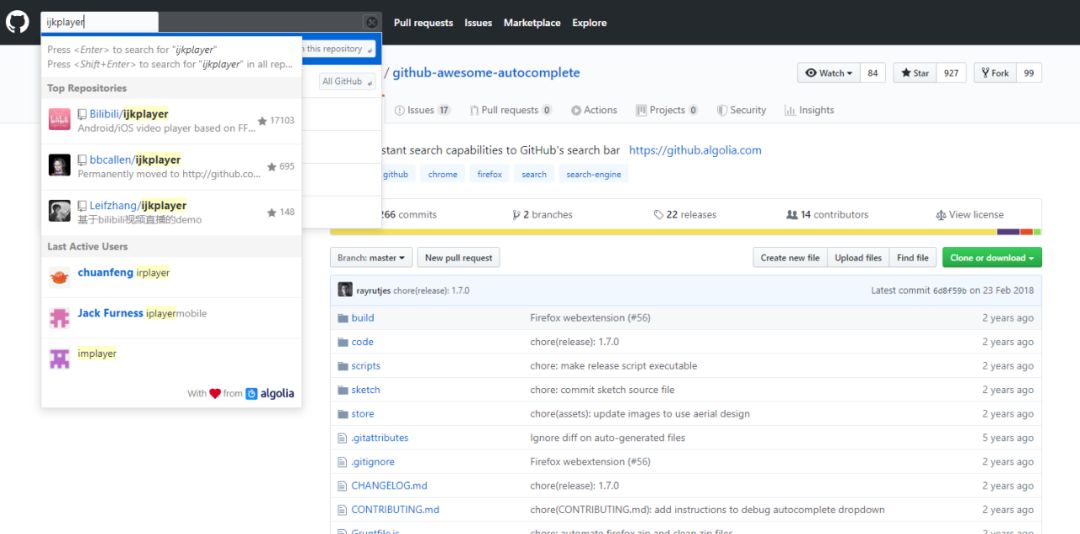Open the CONTRIBUTING.md file
This screenshot has height=534, width=1080.
tap(395, 510)
